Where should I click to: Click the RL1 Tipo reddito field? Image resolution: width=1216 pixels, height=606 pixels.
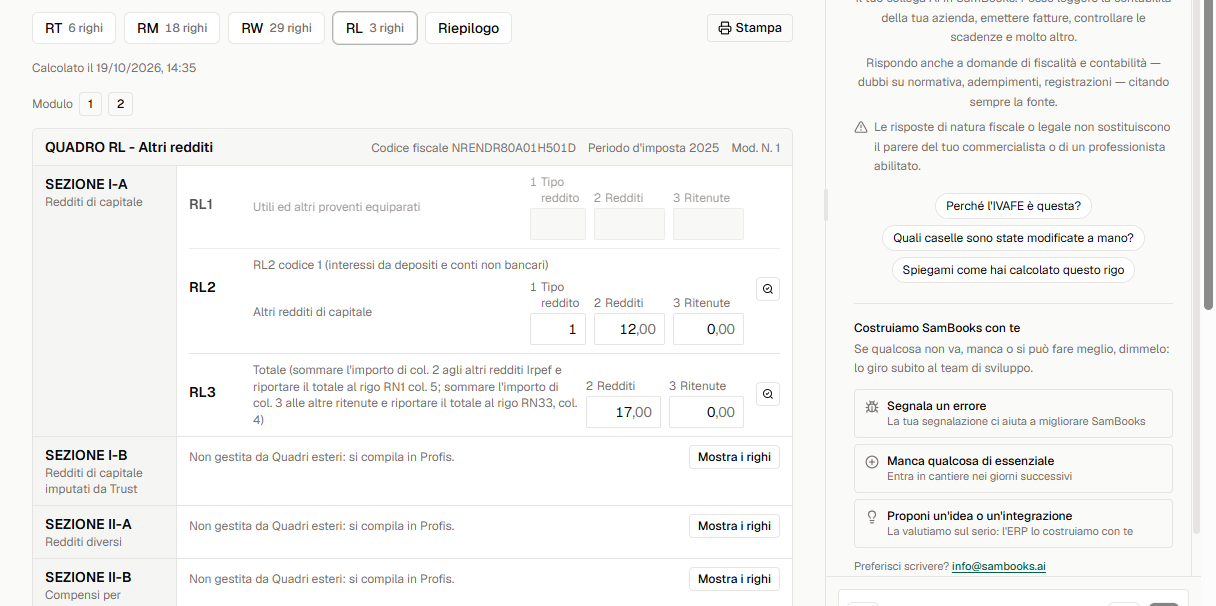[558, 224]
